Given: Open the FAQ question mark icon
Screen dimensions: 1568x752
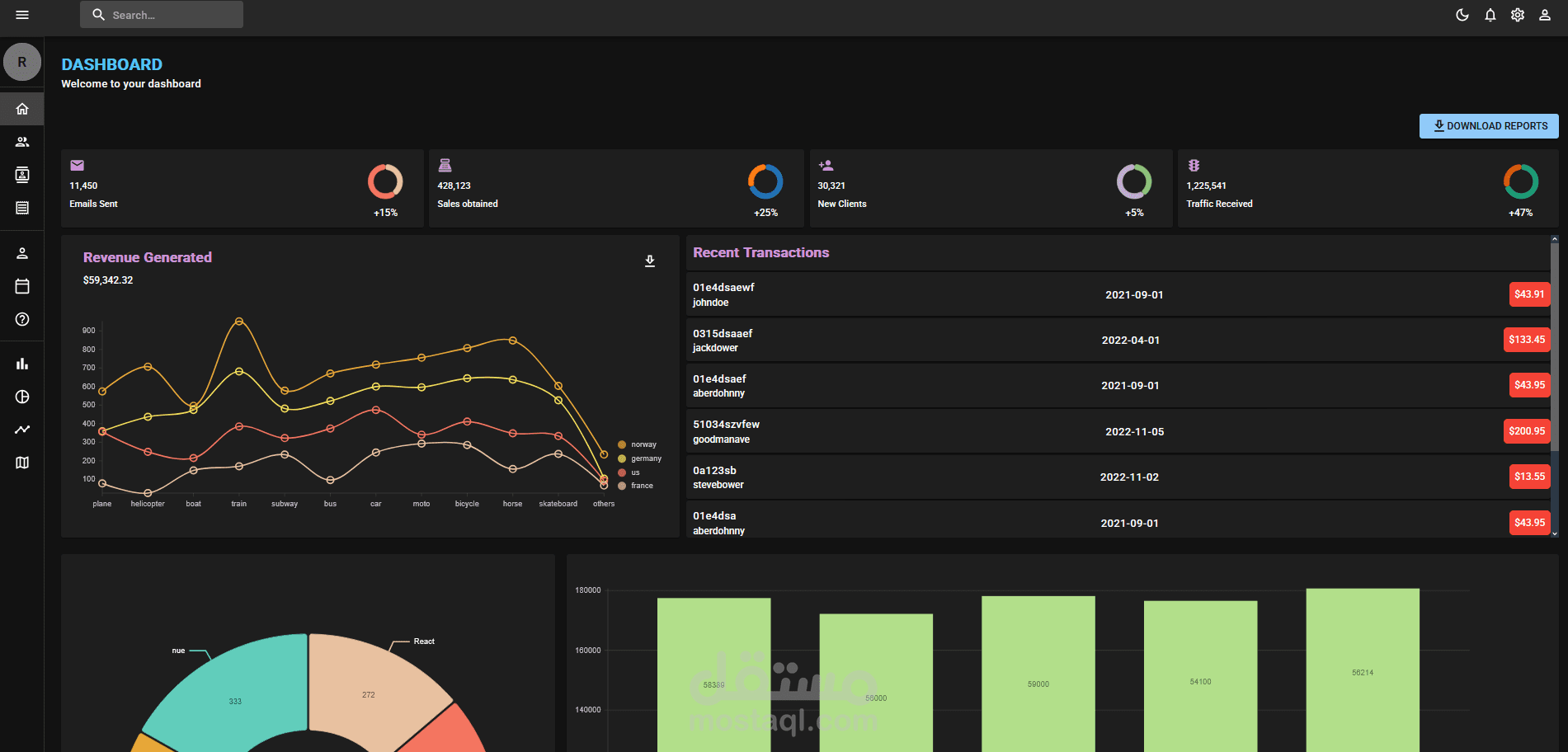Looking at the screenshot, I should (22, 320).
